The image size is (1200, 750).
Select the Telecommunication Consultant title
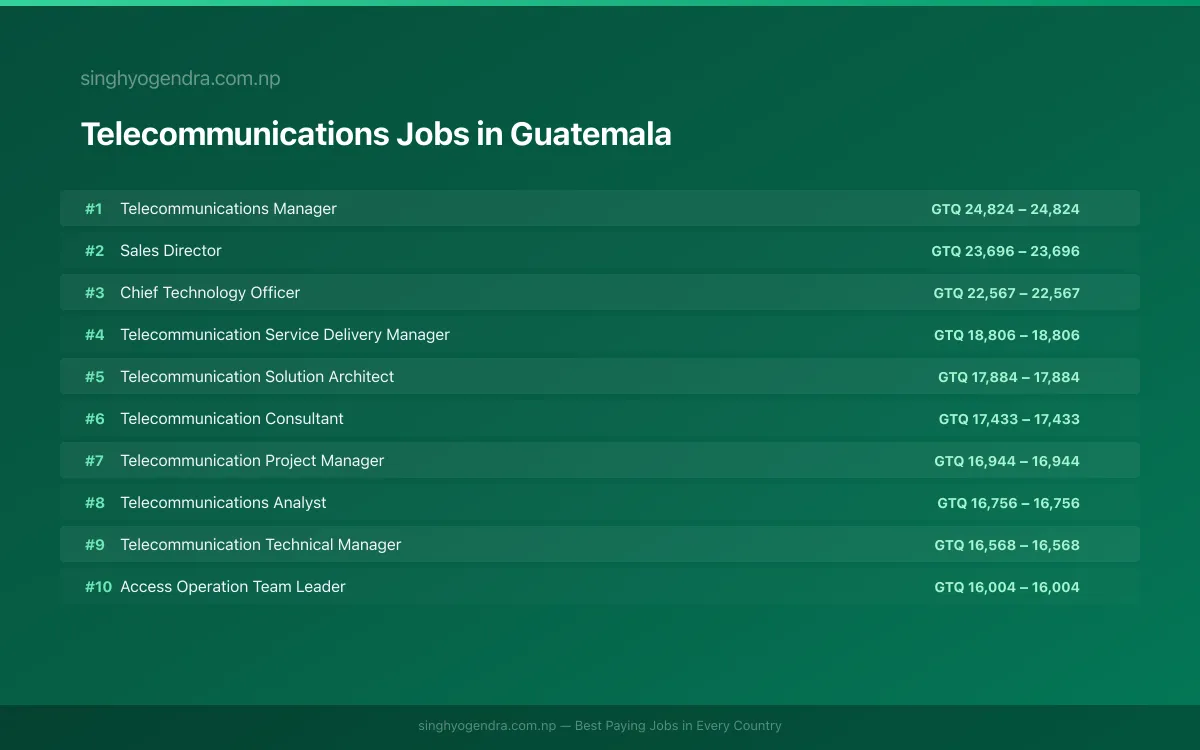232,419
